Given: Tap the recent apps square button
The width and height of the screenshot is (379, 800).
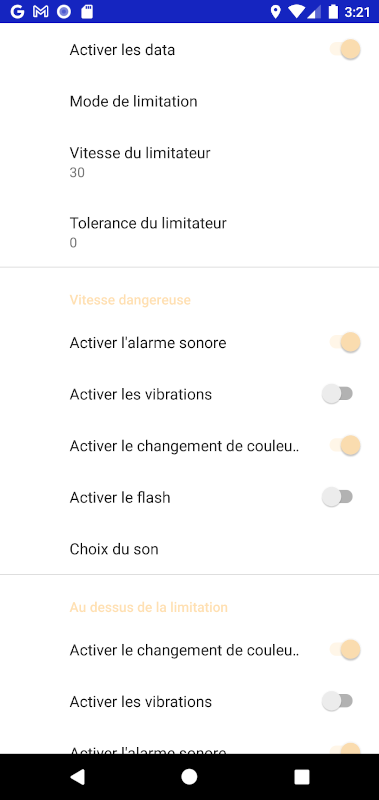Looking at the screenshot, I should tap(302, 777).
